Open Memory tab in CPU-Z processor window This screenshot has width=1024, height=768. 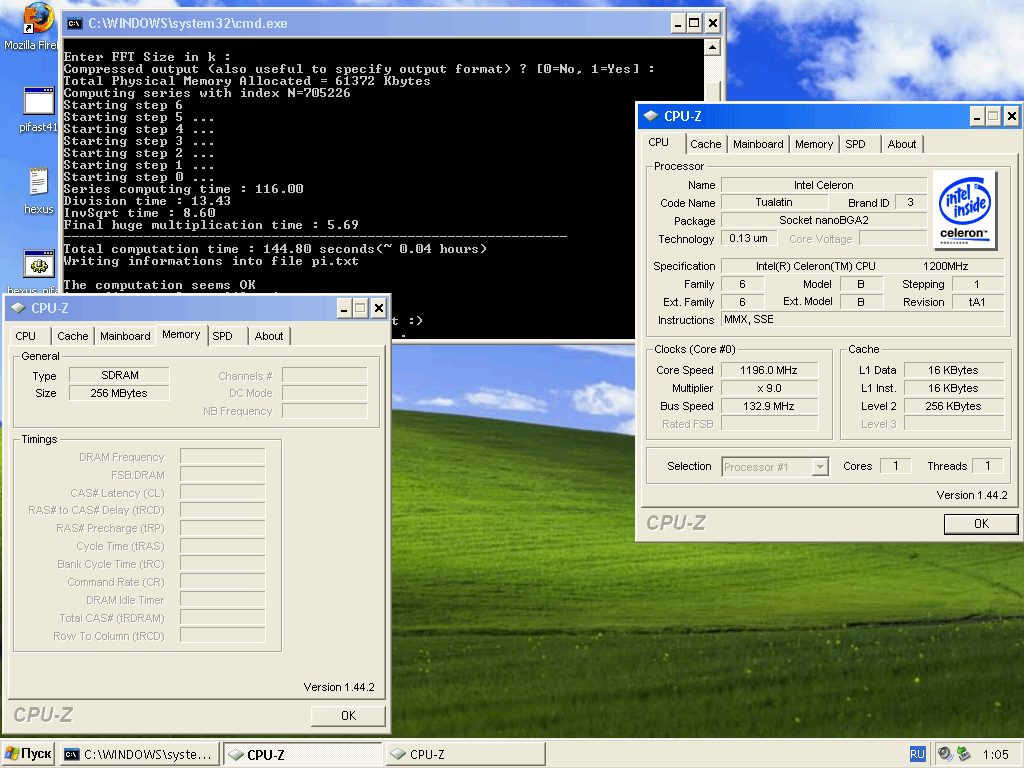pyautogui.click(x=814, y=144)
